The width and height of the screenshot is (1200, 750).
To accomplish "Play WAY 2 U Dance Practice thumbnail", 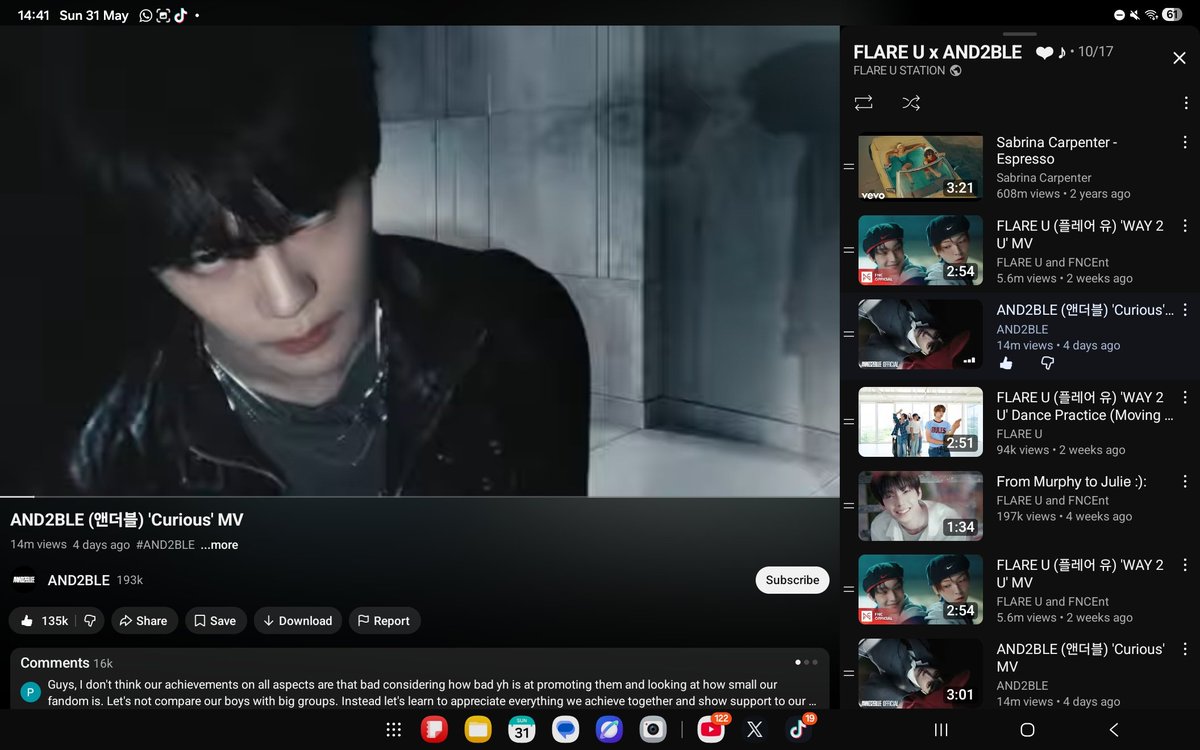I will tap(920, 421).
